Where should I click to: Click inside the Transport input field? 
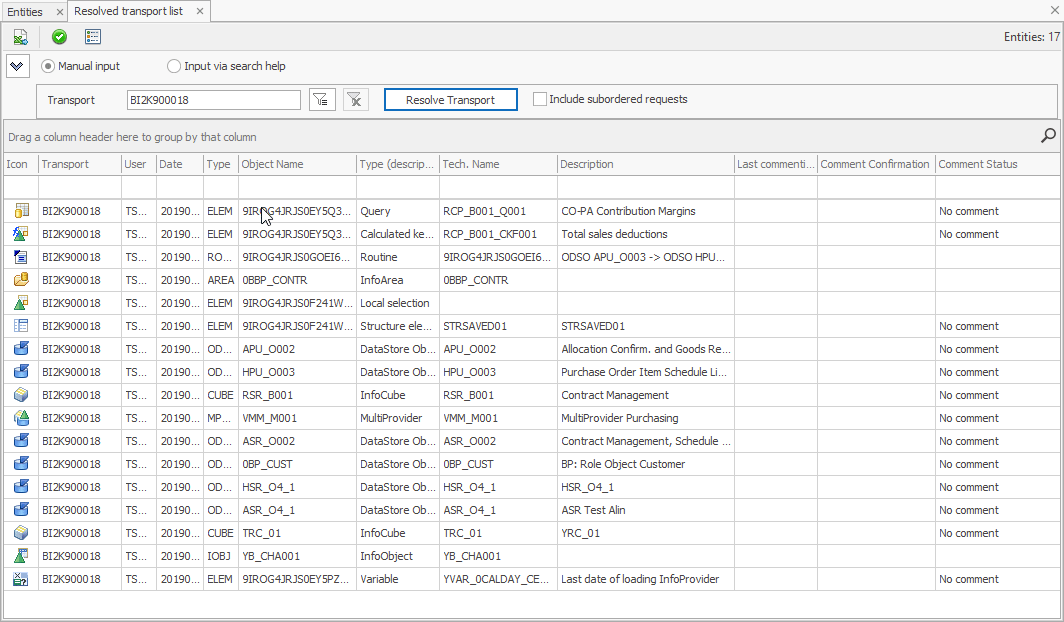[213, 99]
